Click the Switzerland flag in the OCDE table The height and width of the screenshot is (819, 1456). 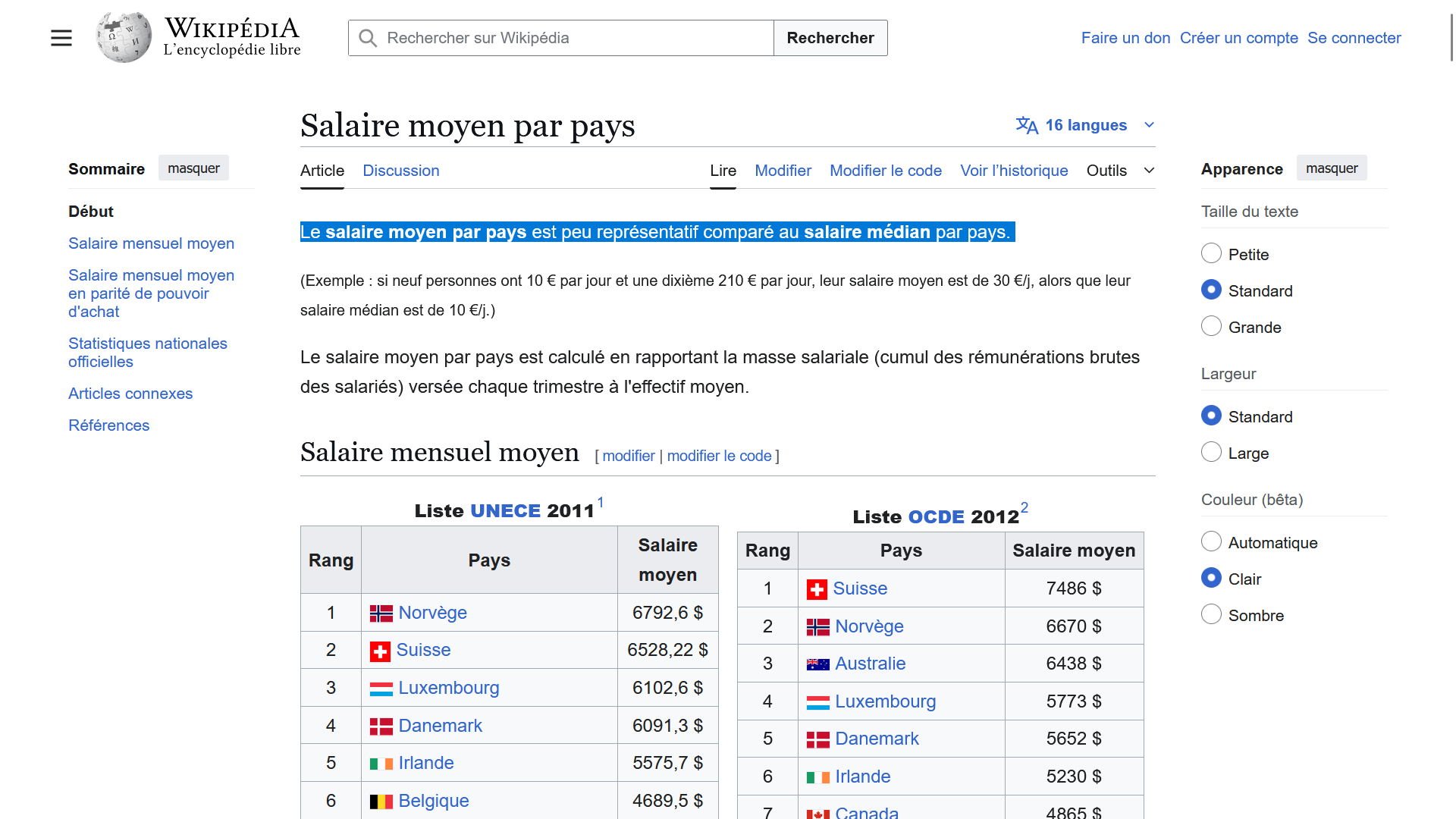817,589
